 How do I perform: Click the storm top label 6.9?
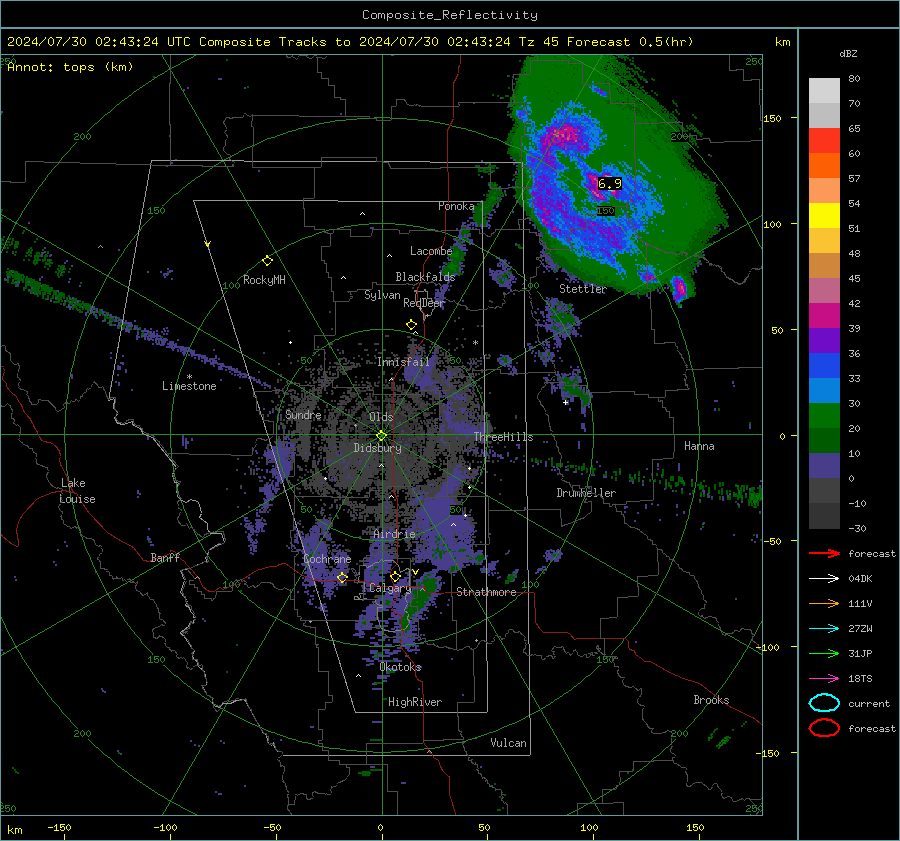(610, 184)
